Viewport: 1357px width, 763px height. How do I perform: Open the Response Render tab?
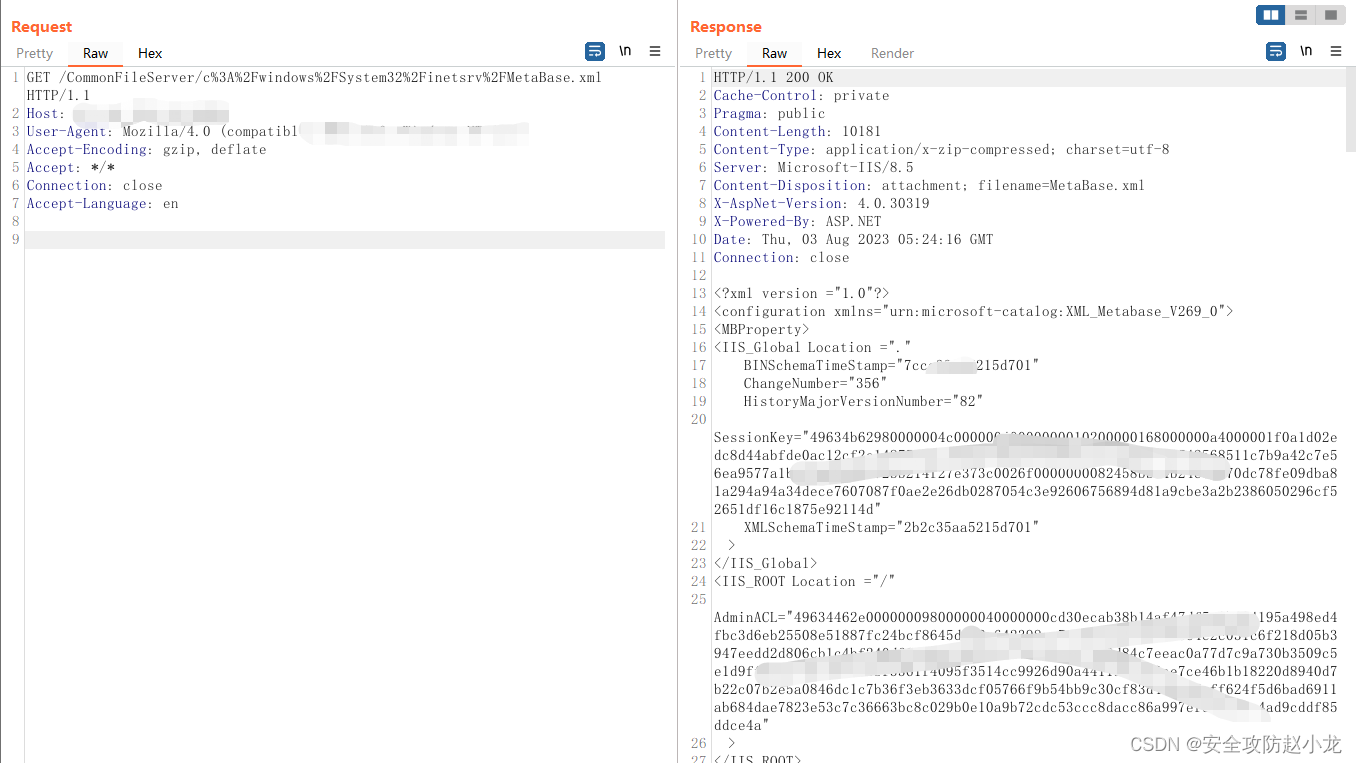892,53
